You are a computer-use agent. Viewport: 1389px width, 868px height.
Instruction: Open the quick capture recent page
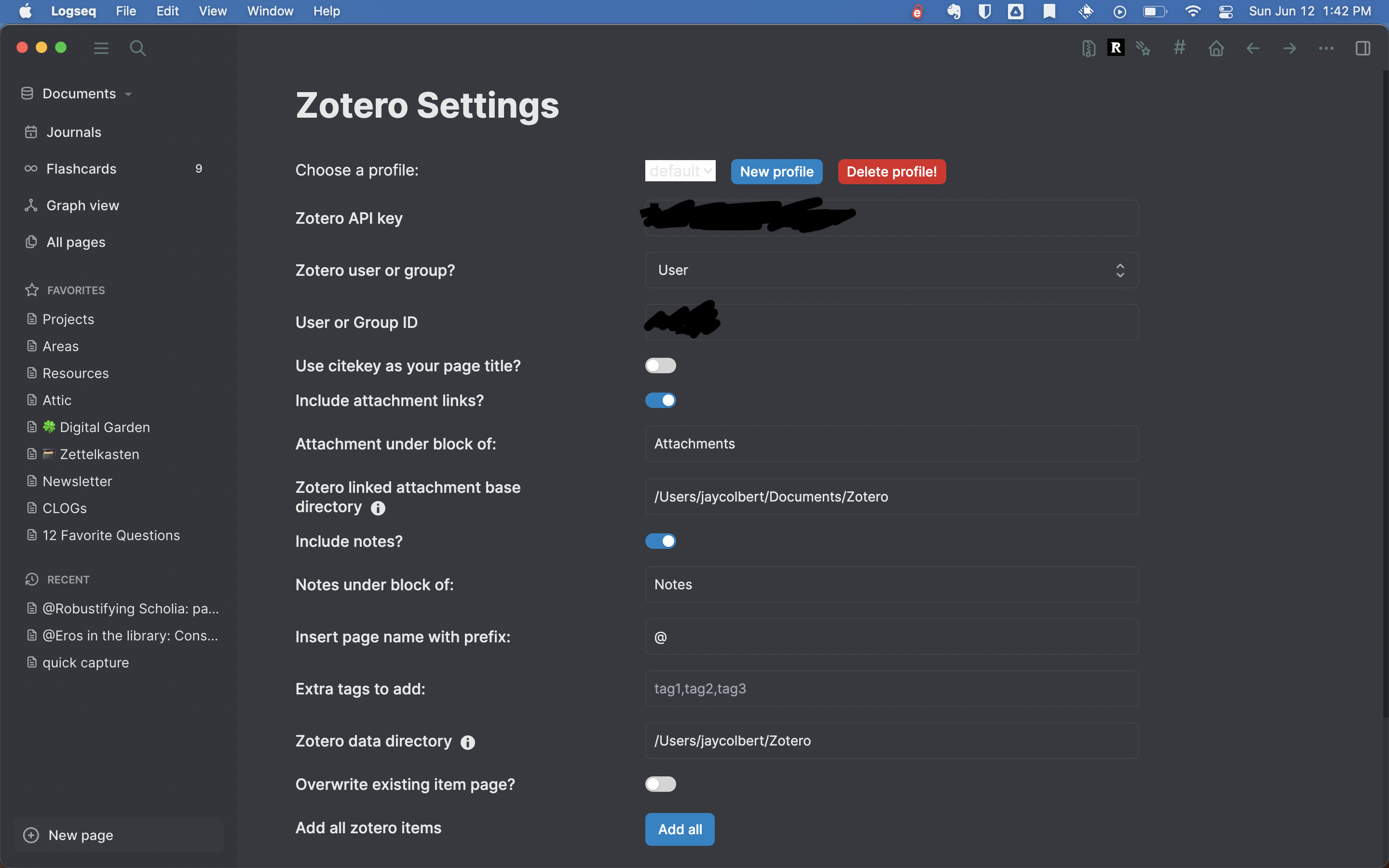(85, 663)
